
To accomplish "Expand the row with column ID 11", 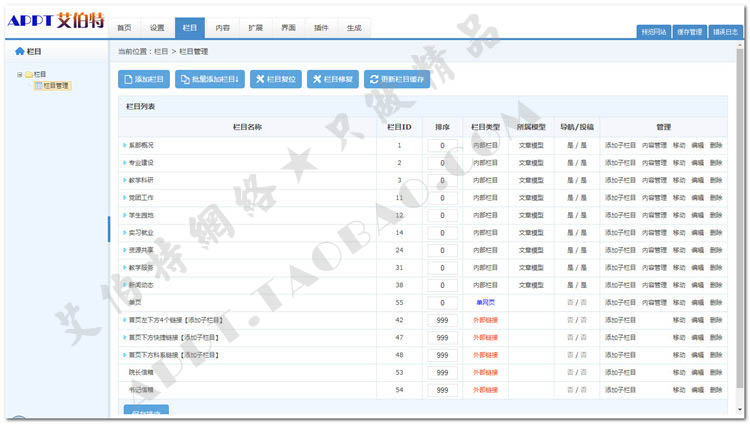I will pos(125,197).
